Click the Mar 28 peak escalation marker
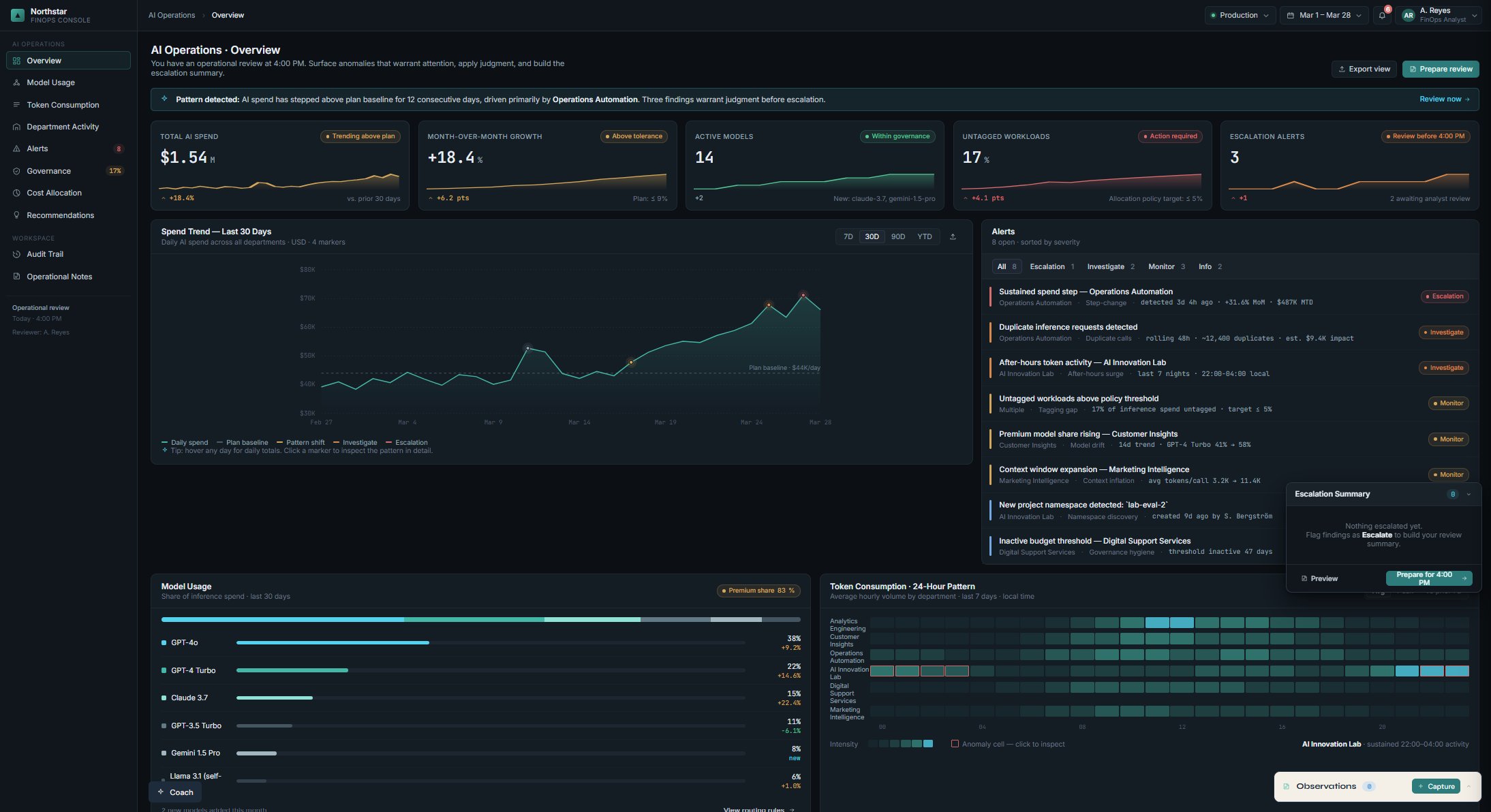 click(x=803, y=295)
